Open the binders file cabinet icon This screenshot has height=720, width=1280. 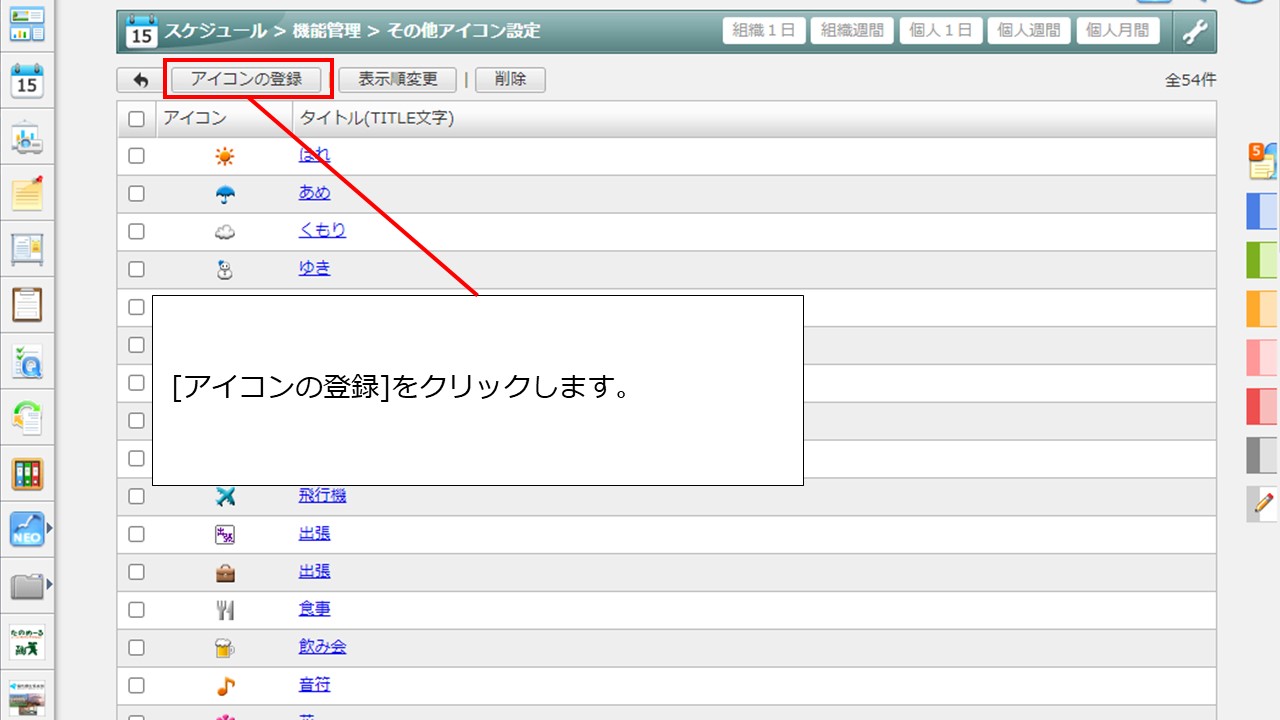pos(27,474)
